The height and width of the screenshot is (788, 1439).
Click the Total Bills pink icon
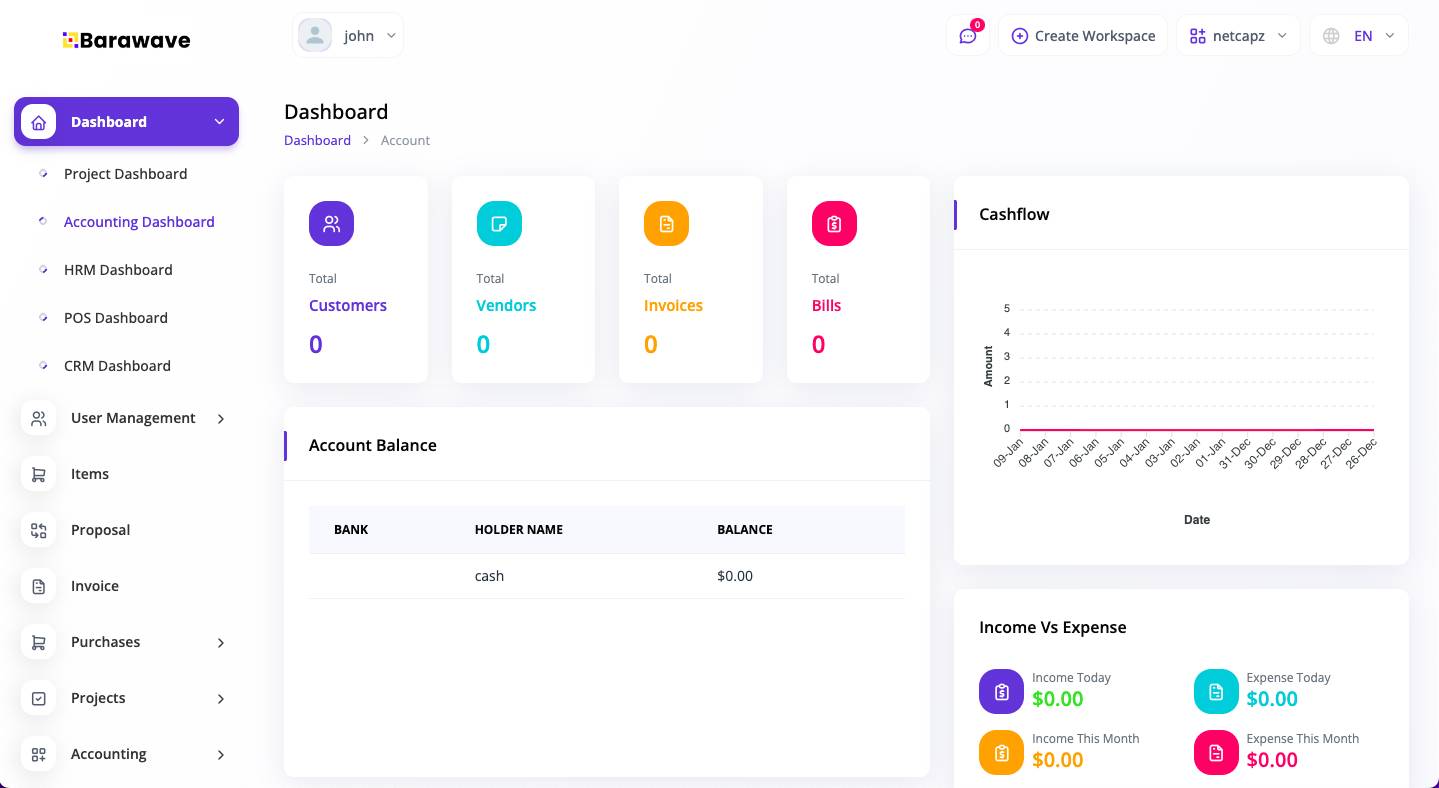point(834,223)
